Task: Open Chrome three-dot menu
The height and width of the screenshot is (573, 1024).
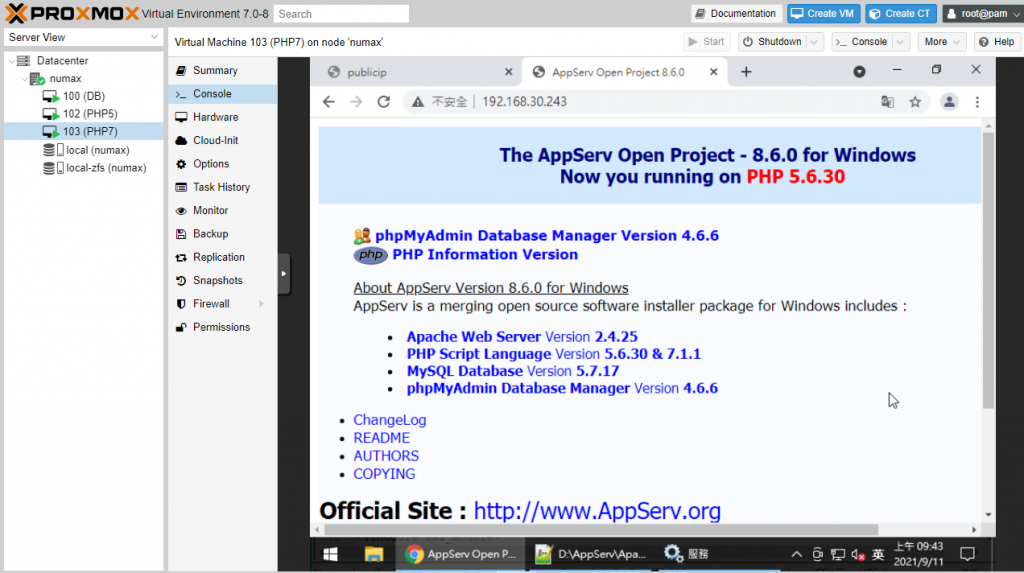Action: pyautogui.click(x=978, y=102)
